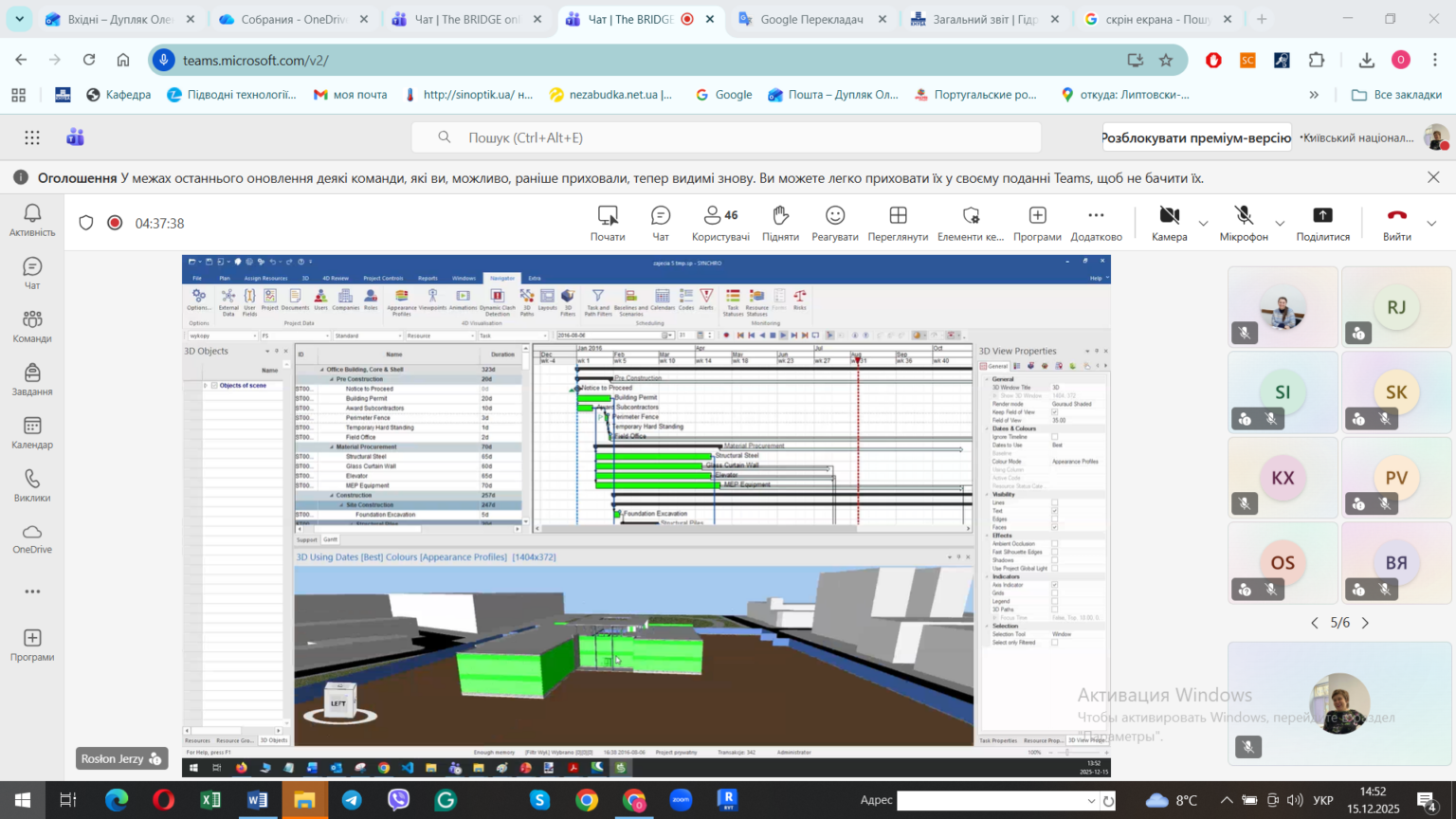Open Реагувати reactions menu

[x=834, y=223]
